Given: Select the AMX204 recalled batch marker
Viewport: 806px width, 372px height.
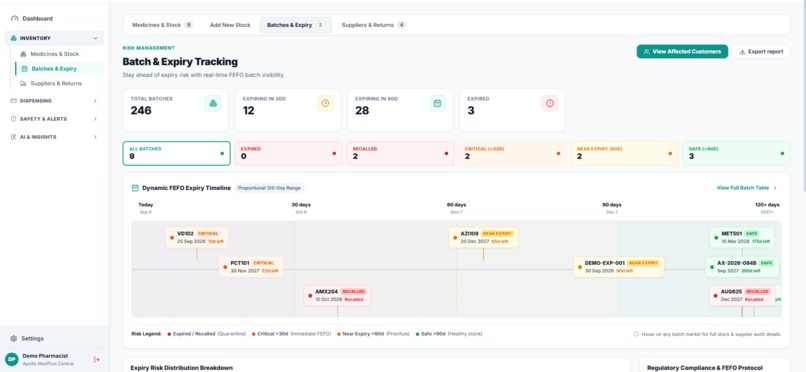Looking at the screenshot, I should pyautogui.click(x=337, y=295).
